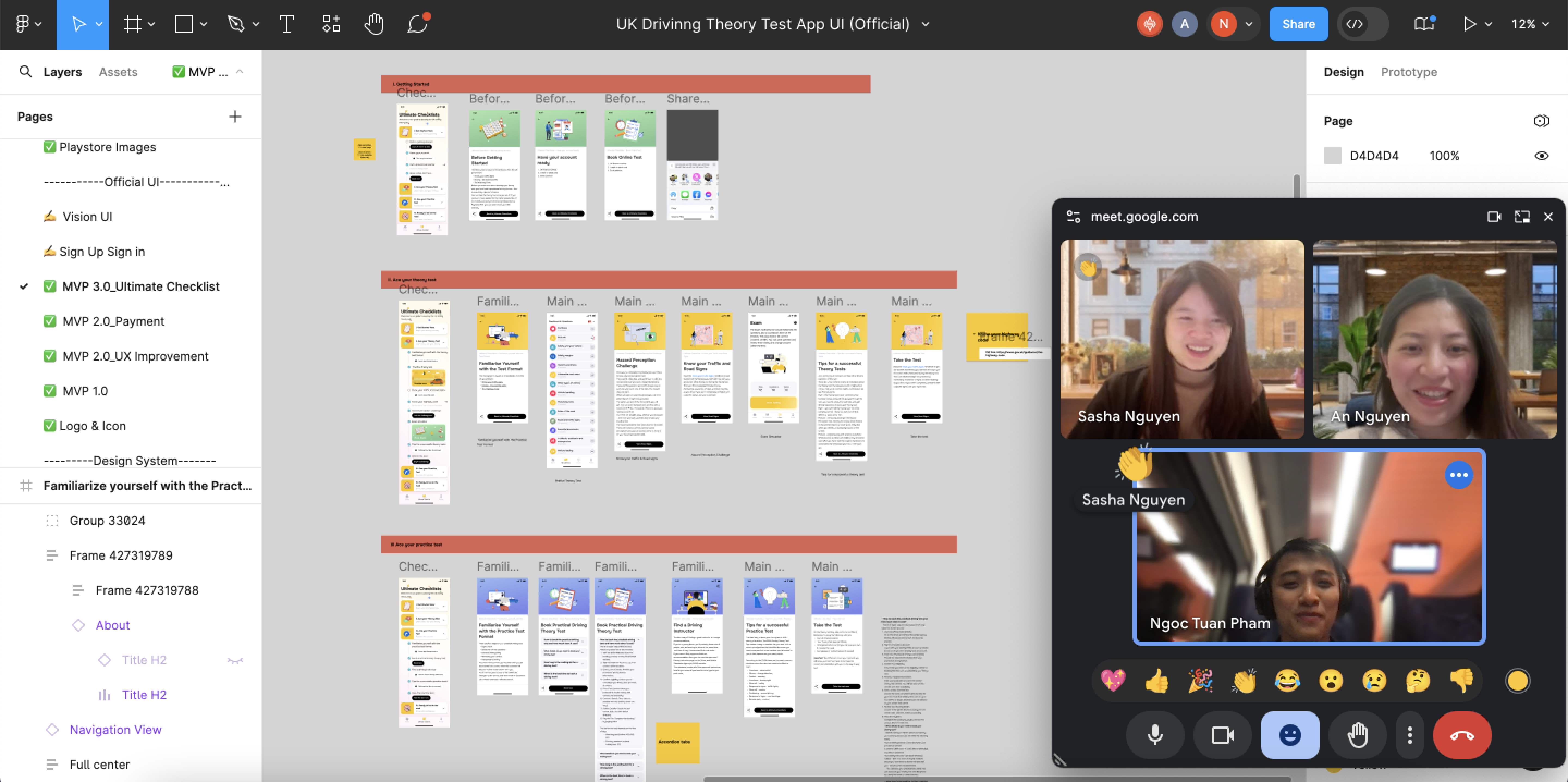Click the blue Share button

(x=1298, y=24)
